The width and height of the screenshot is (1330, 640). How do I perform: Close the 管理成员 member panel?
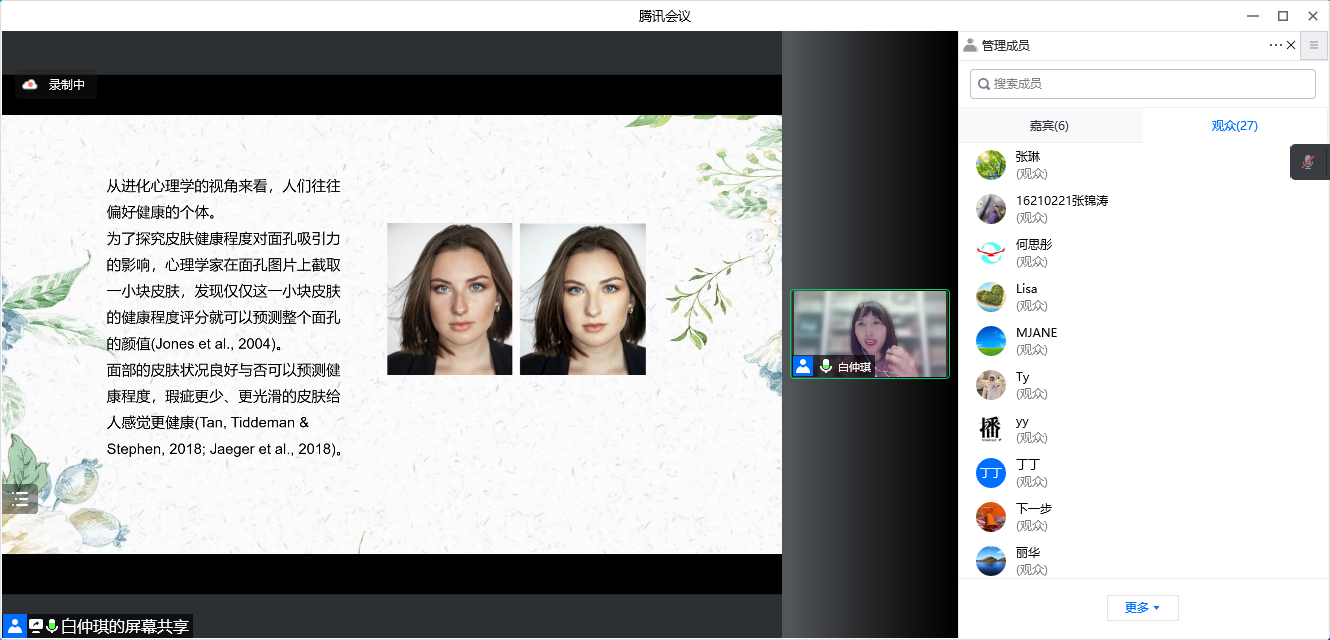[x=1291, y=45]
